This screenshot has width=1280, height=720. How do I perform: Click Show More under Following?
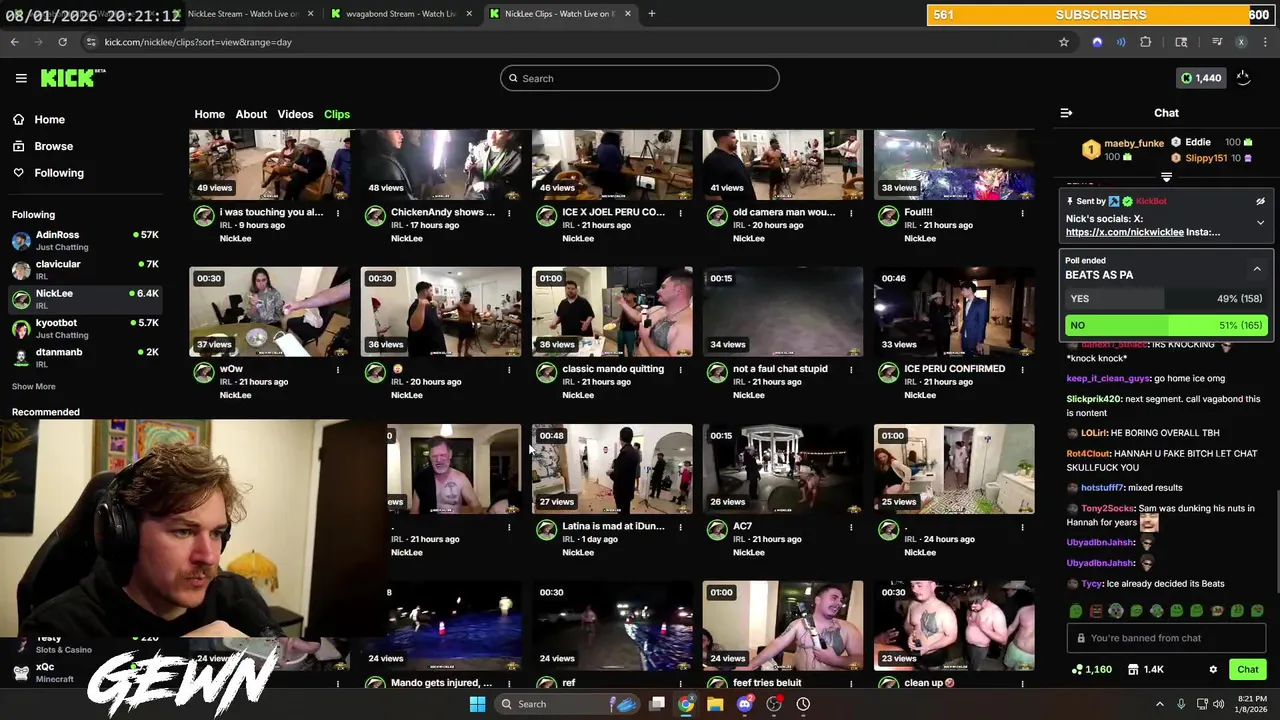tap(33, 386)
